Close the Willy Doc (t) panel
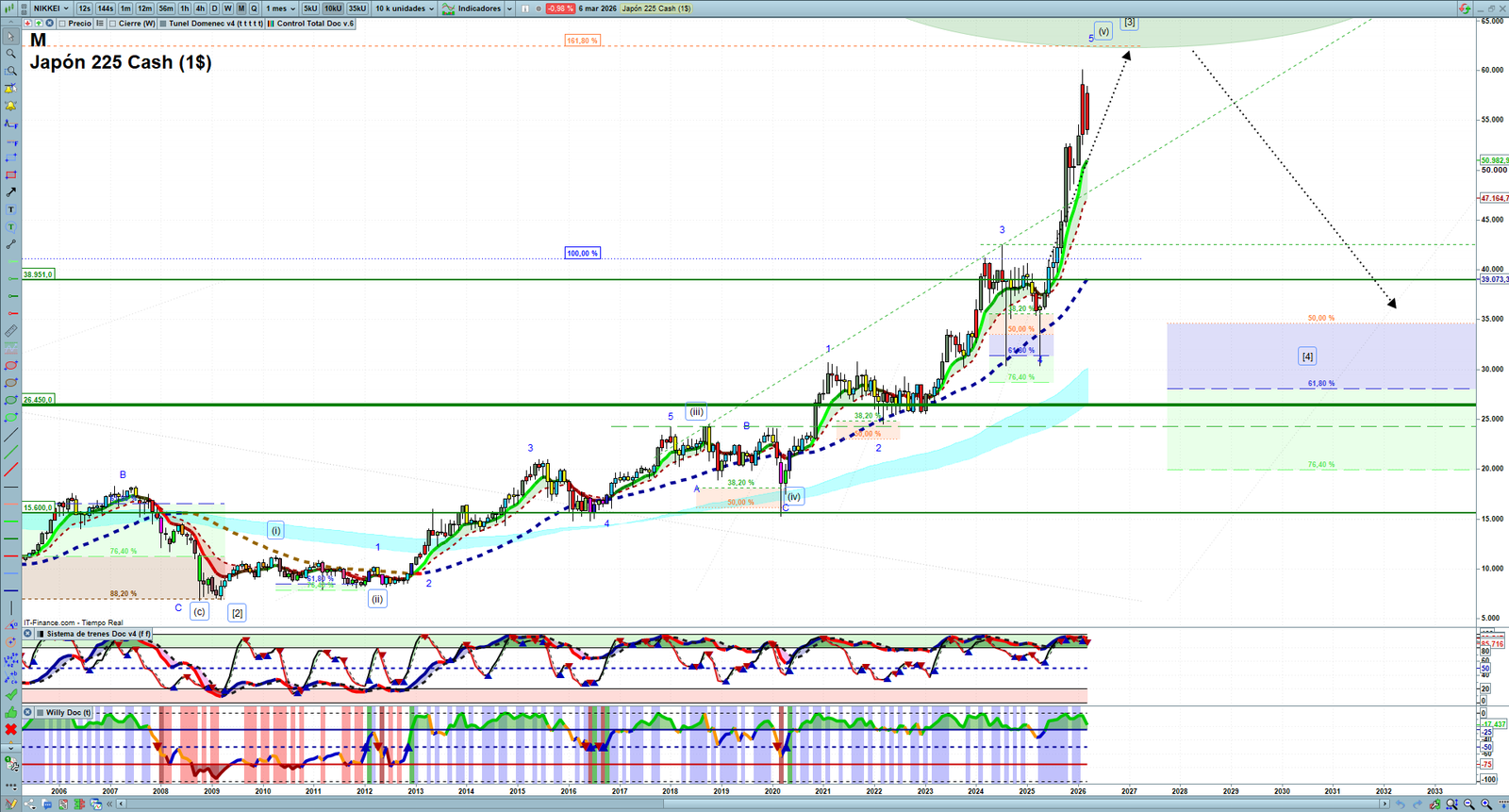This screenshot has height=812, width=1509. point(28,713)
